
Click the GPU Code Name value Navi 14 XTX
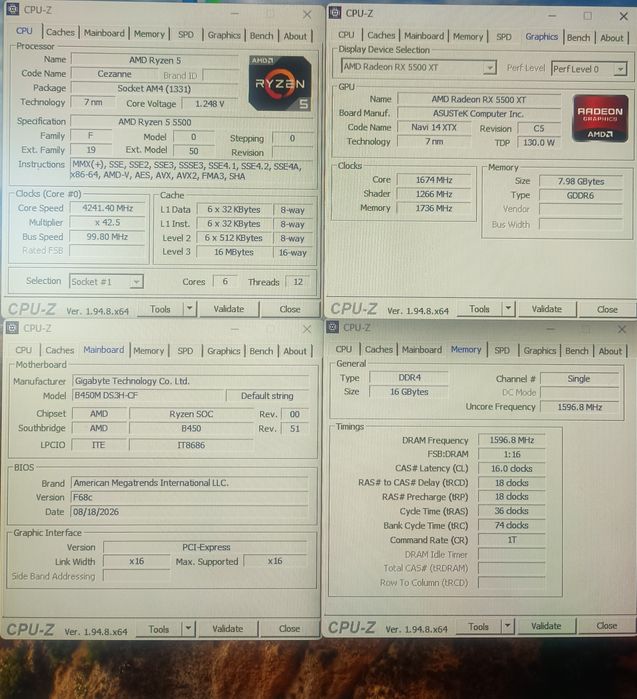pyautogui.click(x=434, y=127)
